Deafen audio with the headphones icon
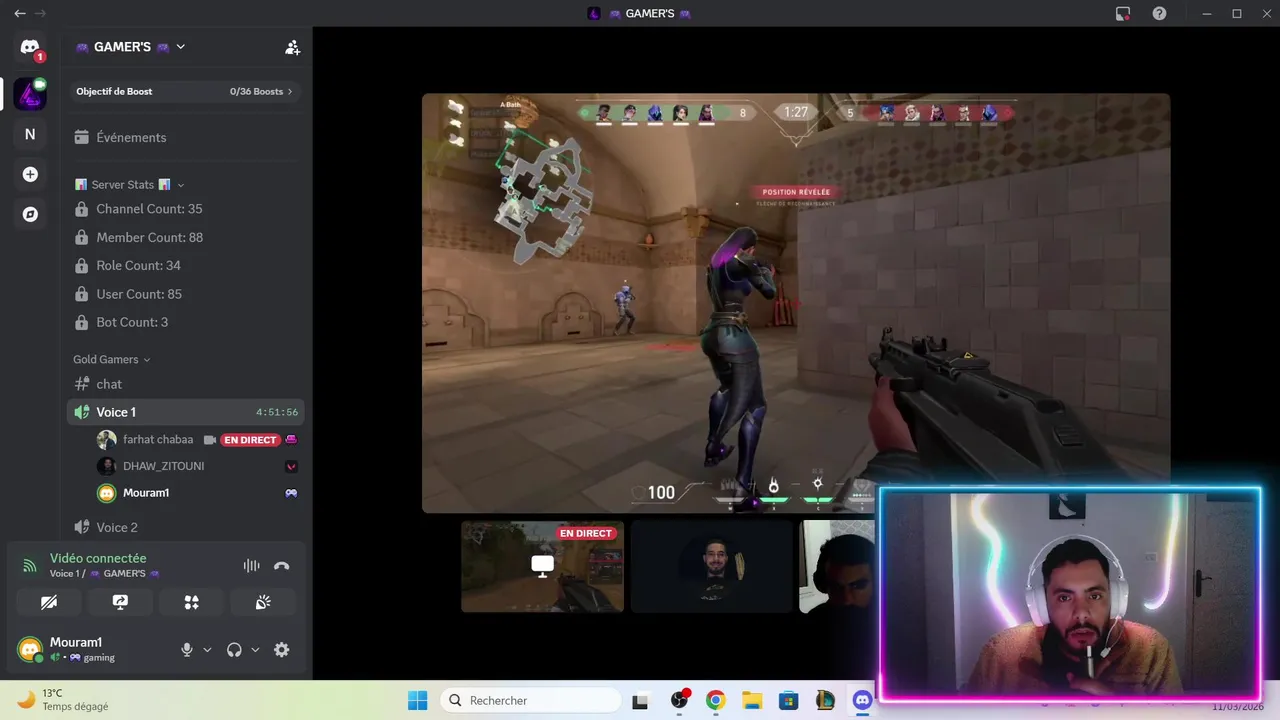The width and height of the screenshot is (1280, 720). 234,650
